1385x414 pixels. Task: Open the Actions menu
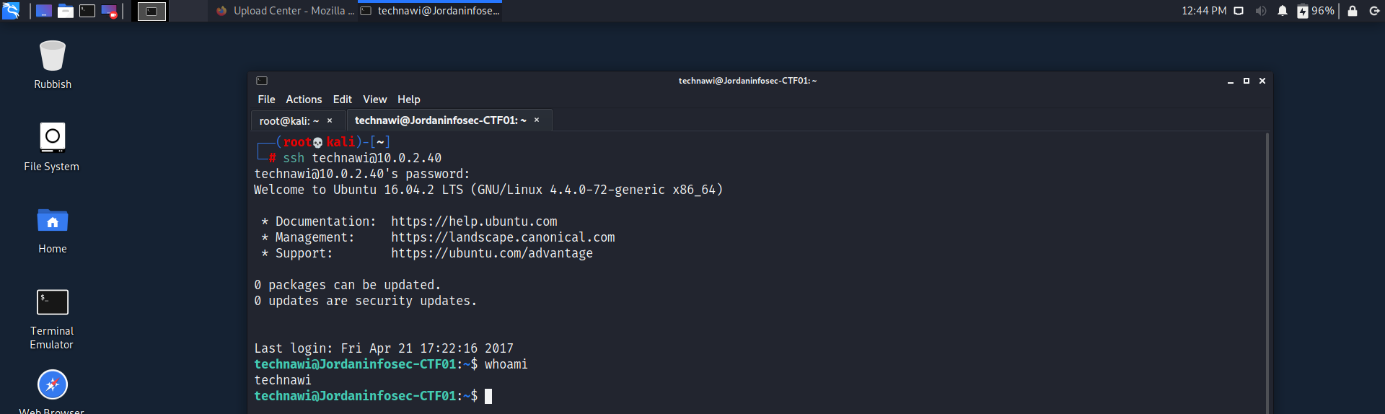[304, 99]
